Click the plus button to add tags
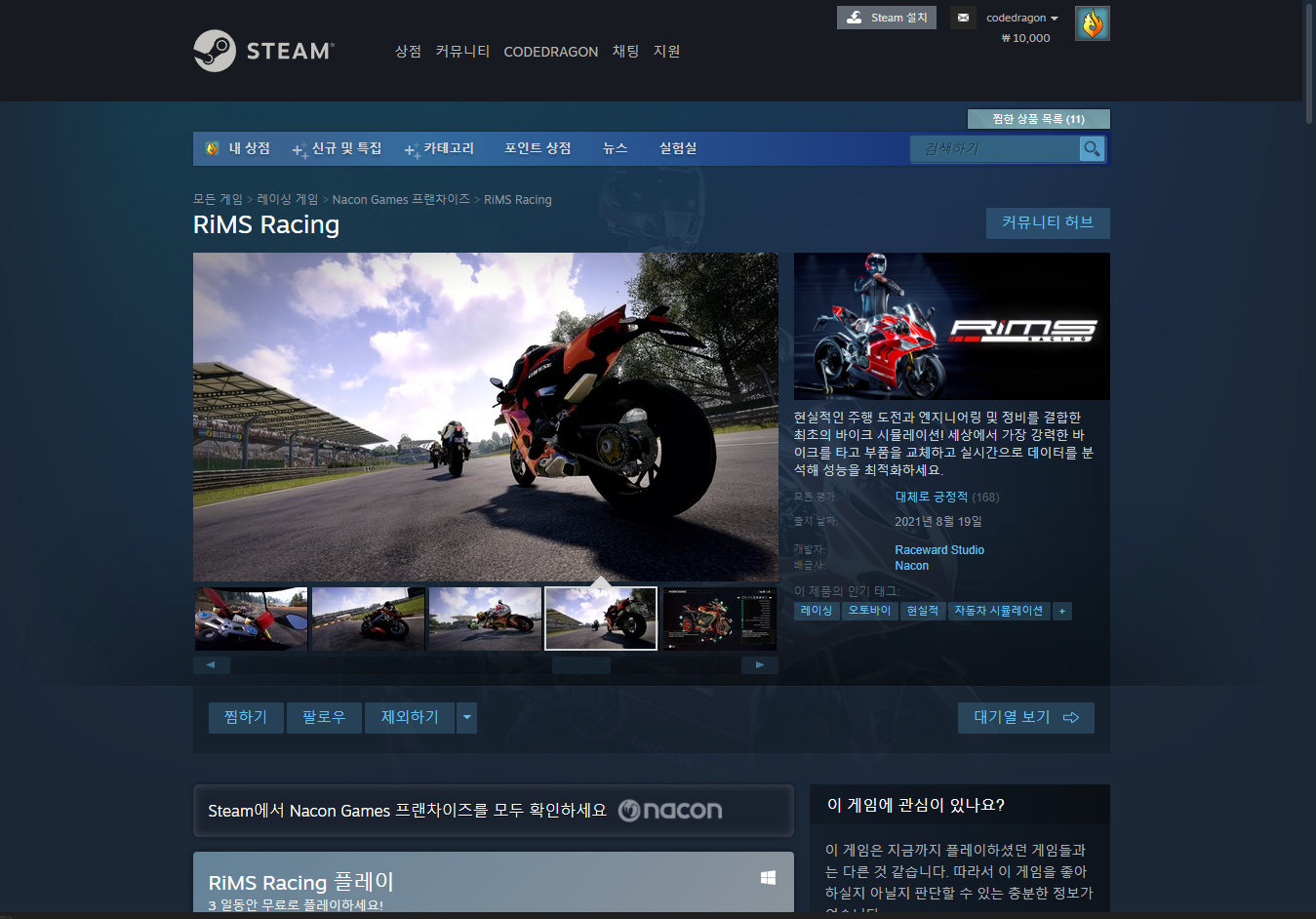 [x=1062, y=611]
